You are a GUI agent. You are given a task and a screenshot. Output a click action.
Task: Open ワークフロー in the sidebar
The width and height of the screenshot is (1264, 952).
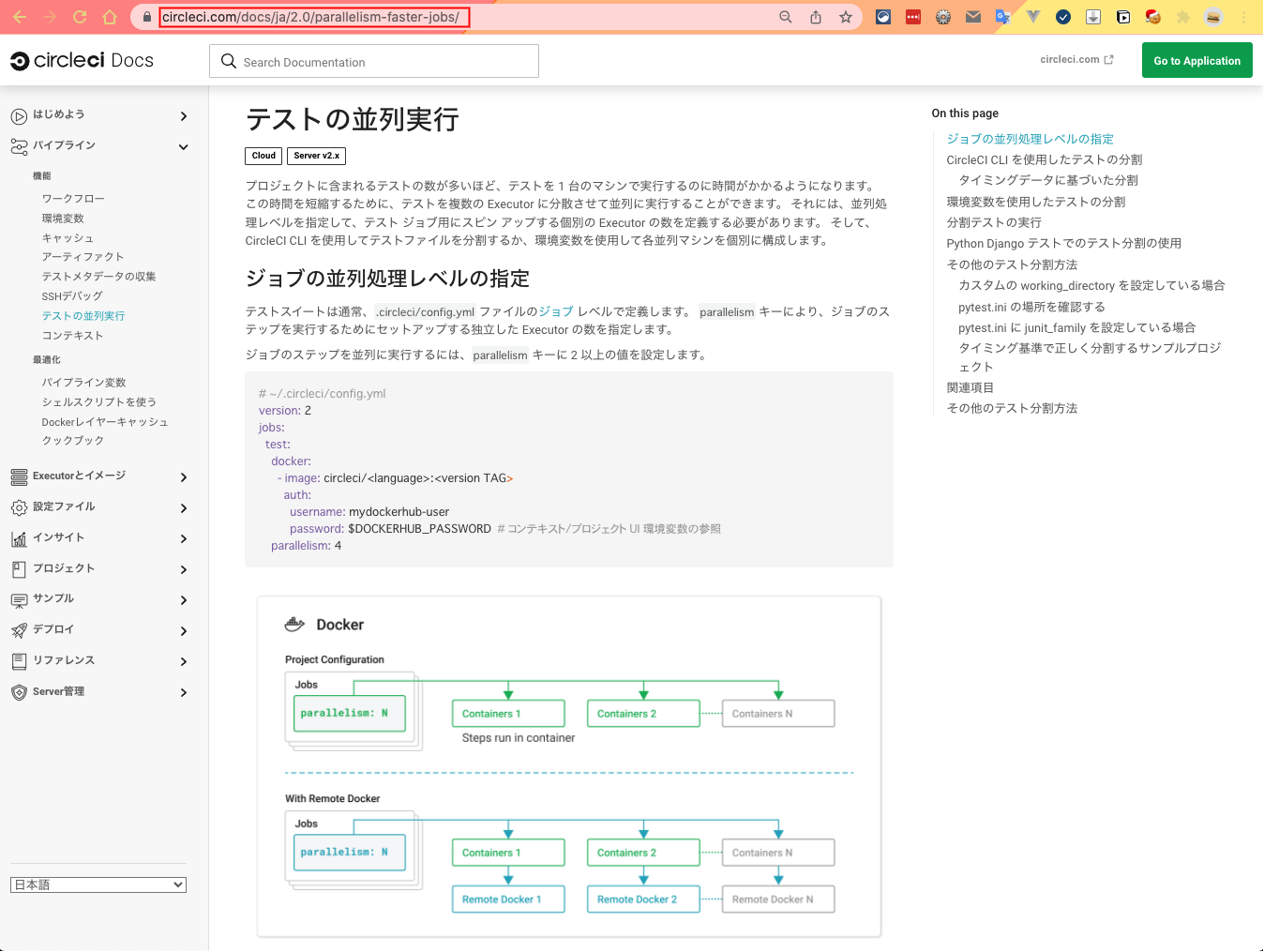[73, 199]
